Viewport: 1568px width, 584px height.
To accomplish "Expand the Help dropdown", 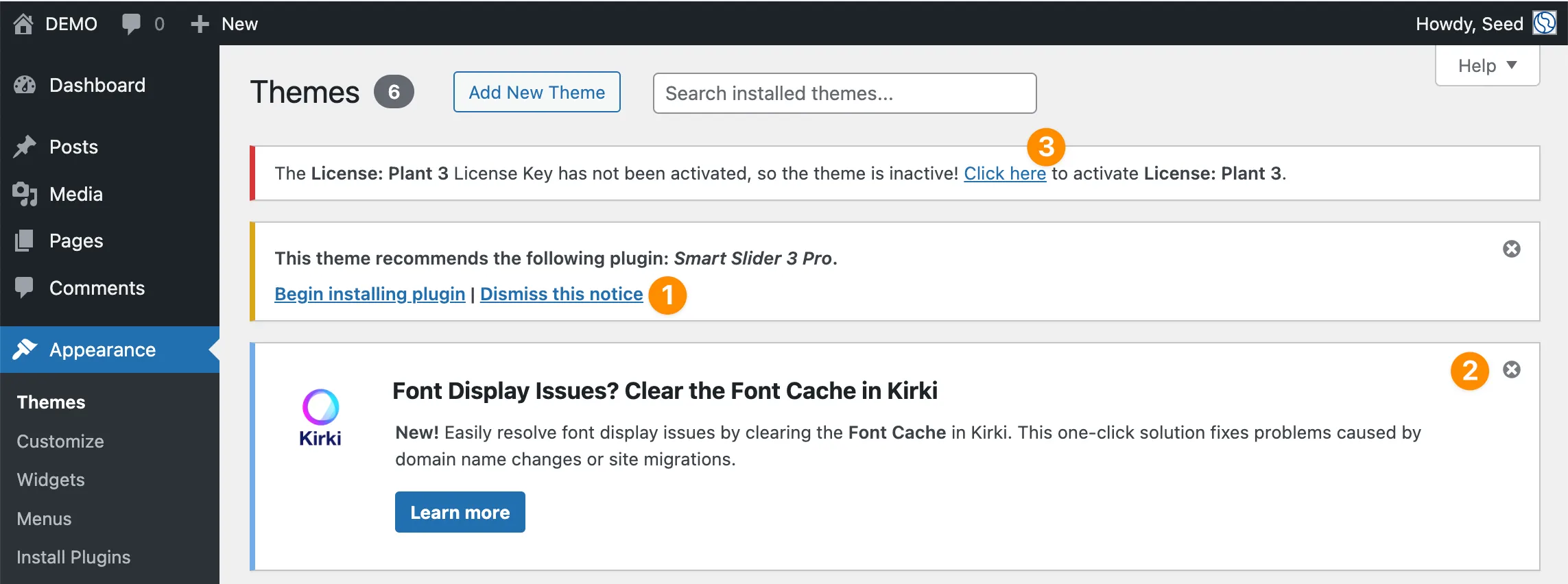I will coord(1487,66).
